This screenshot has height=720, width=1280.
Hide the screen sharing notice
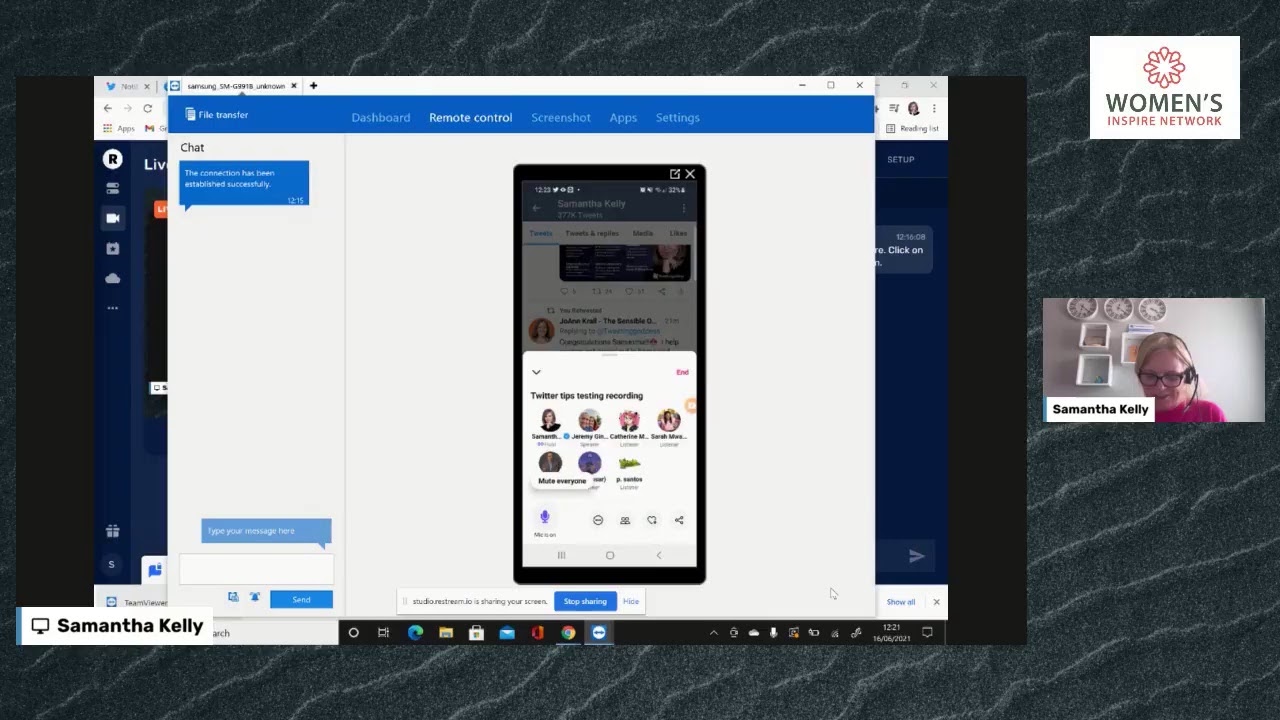pyautogui.click(x=631, y=601)
